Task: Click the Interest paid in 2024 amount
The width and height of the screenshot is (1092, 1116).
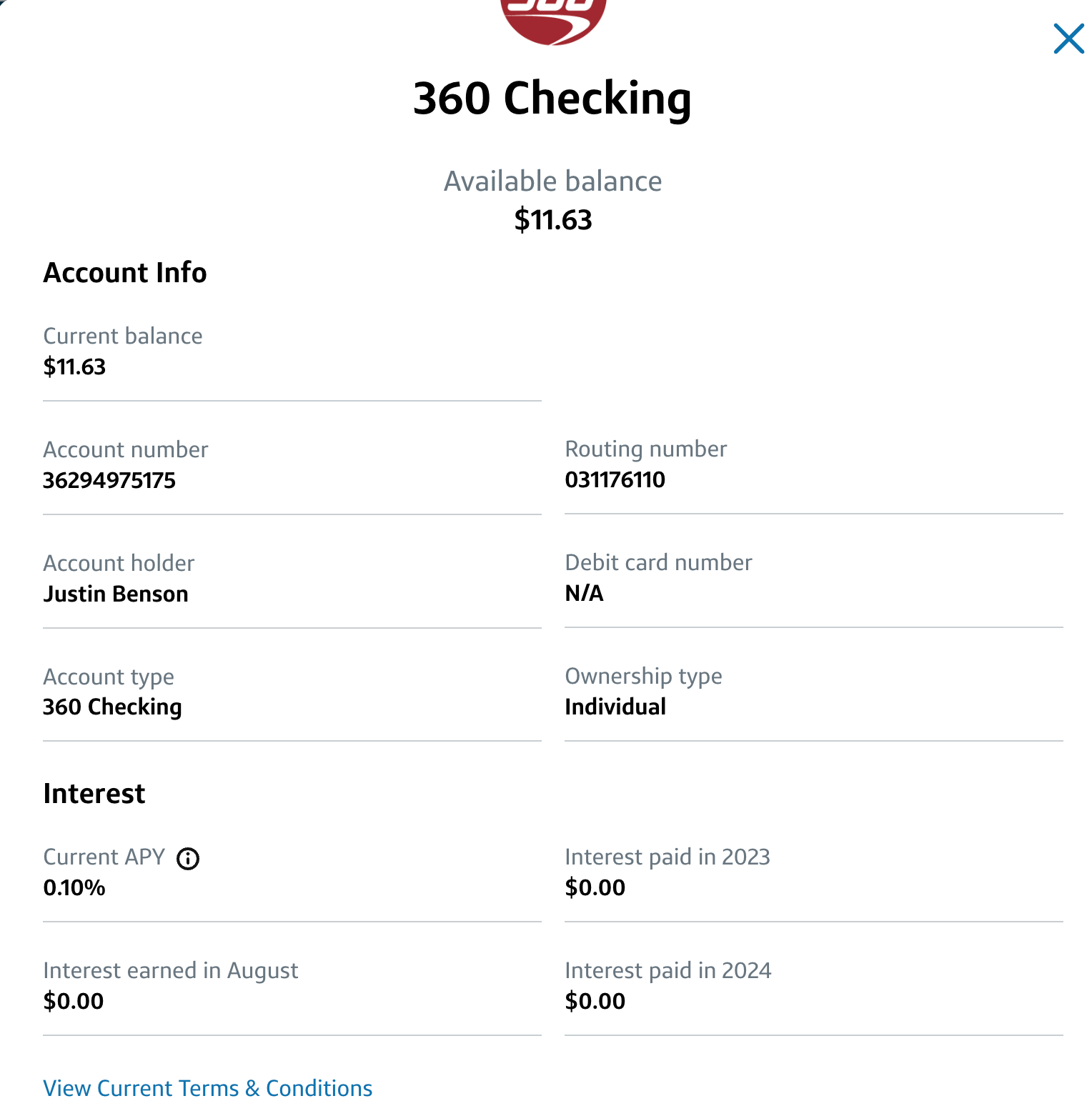Action: [595, 1001]
